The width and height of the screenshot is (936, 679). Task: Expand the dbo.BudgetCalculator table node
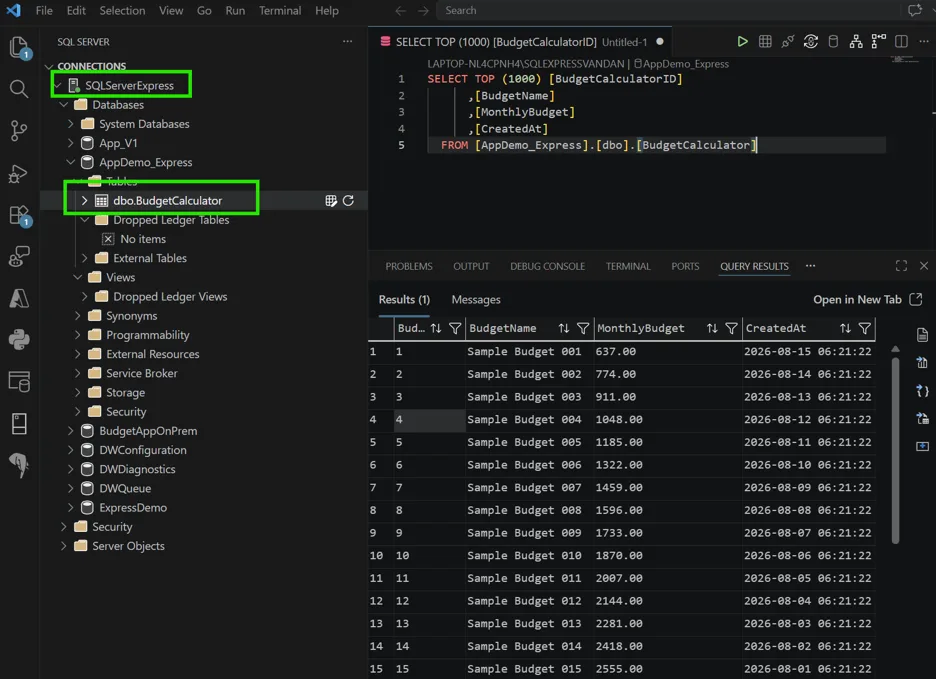pos(84,201)
